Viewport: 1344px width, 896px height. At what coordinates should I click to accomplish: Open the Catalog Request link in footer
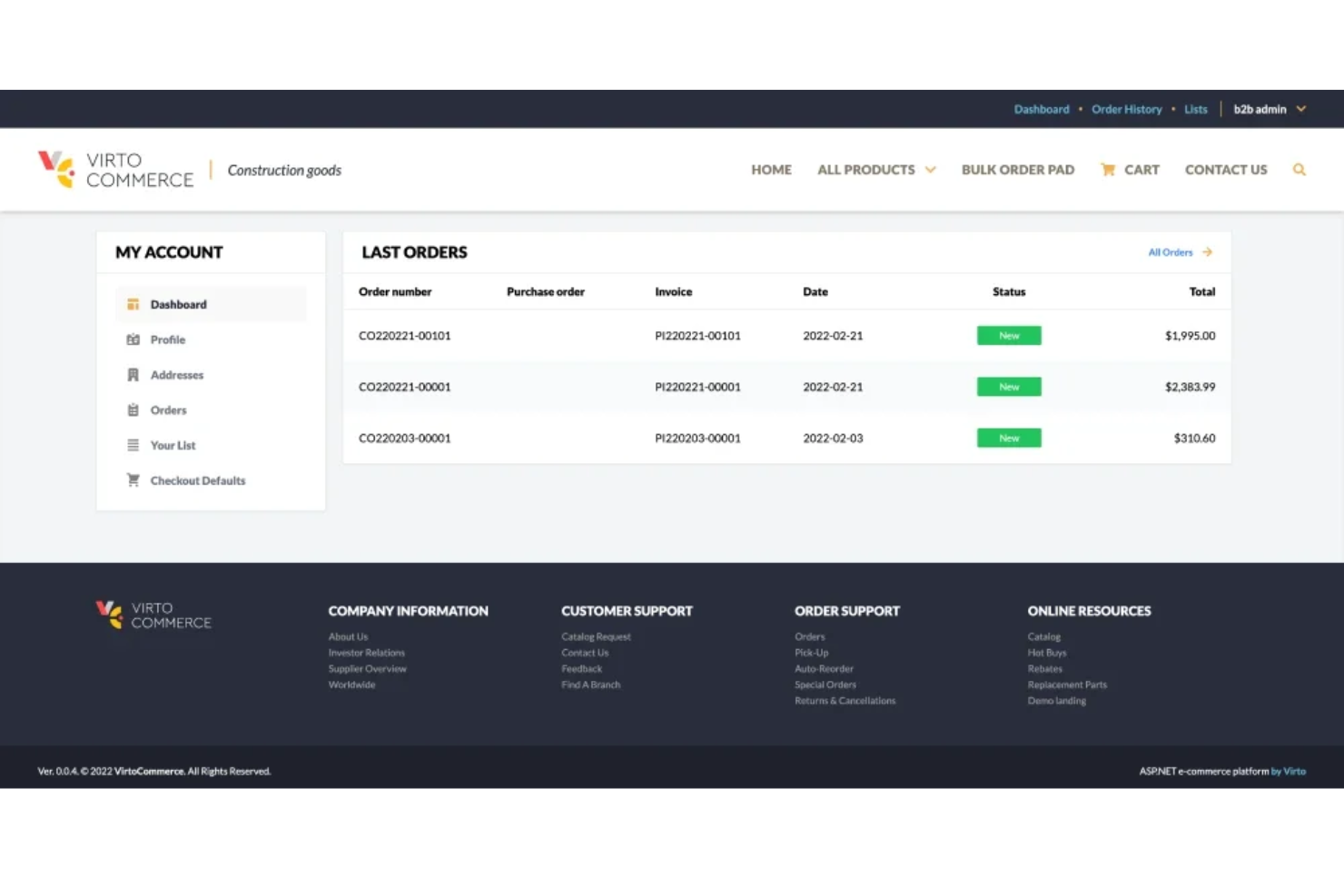(x=596, y=636)
